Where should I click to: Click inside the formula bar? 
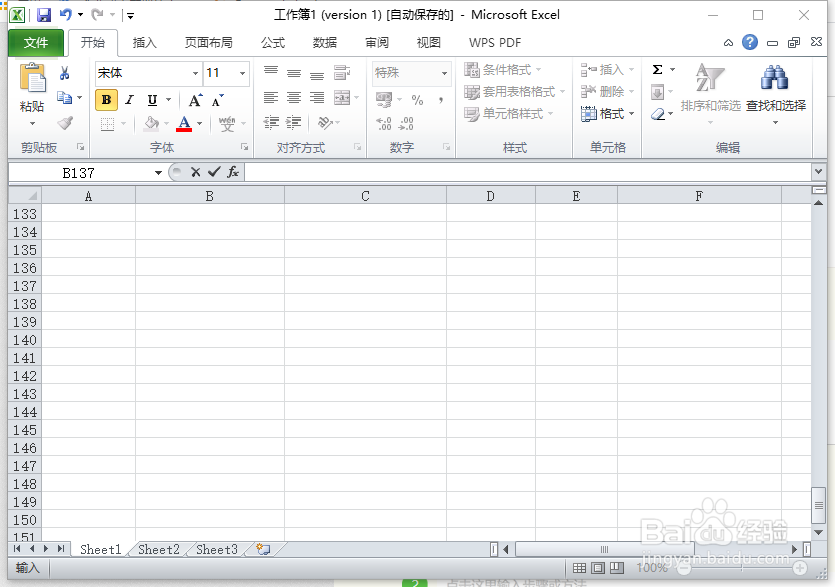[x=450, y=171]
